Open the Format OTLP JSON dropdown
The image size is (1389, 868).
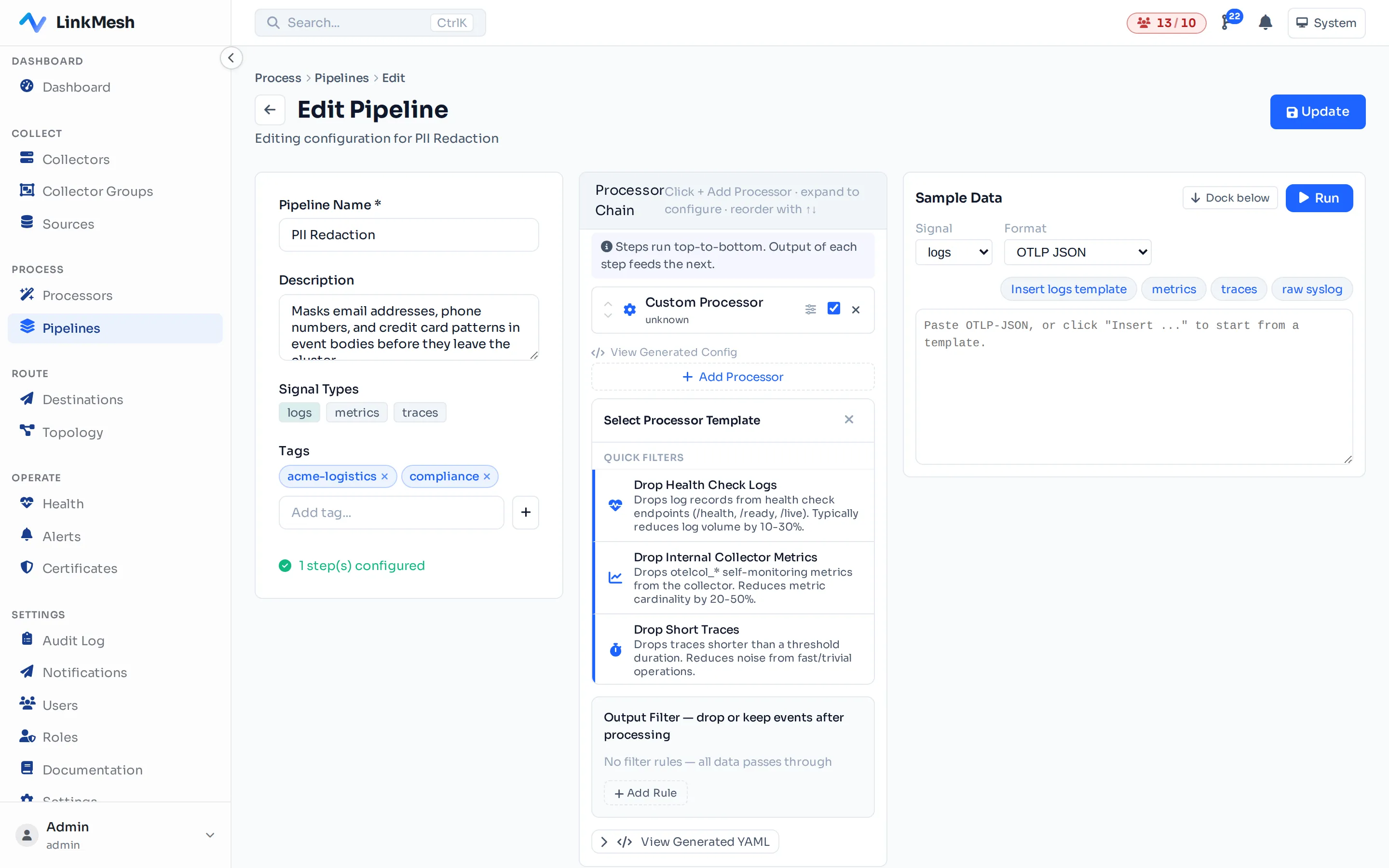point(1077,252)
